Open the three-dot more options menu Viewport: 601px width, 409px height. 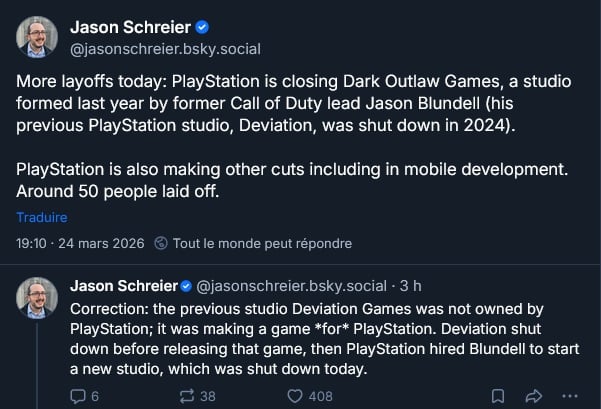click(x=570, y=396)
